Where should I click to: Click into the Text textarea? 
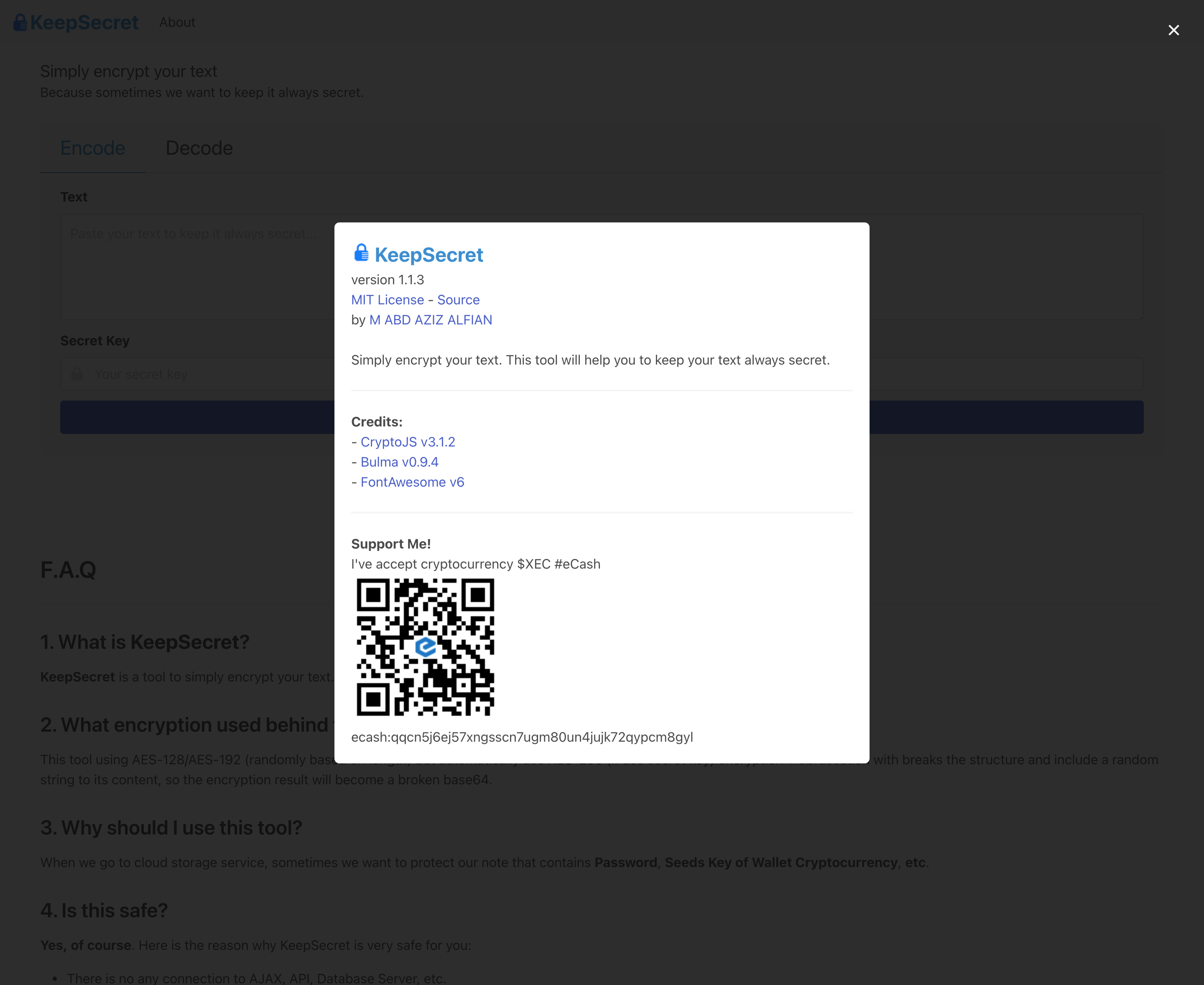tap(602, 267)
